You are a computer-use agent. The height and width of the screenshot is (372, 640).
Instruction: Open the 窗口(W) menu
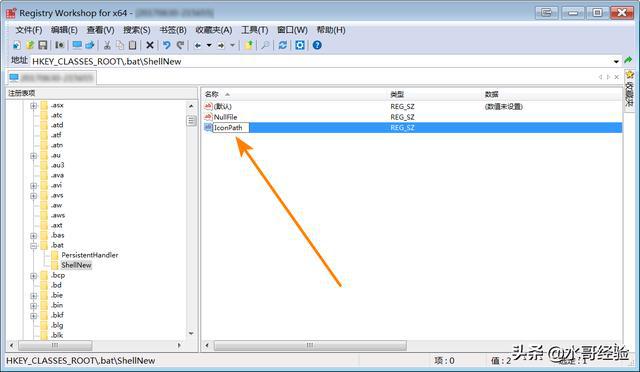coord(292,30)
